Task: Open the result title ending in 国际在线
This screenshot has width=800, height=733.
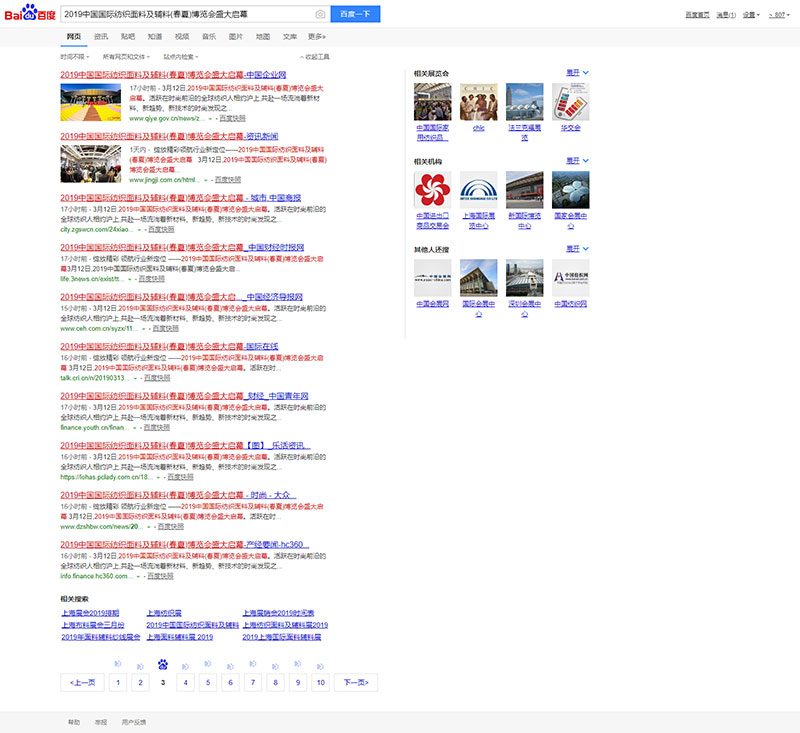Action: click(169, 346)
